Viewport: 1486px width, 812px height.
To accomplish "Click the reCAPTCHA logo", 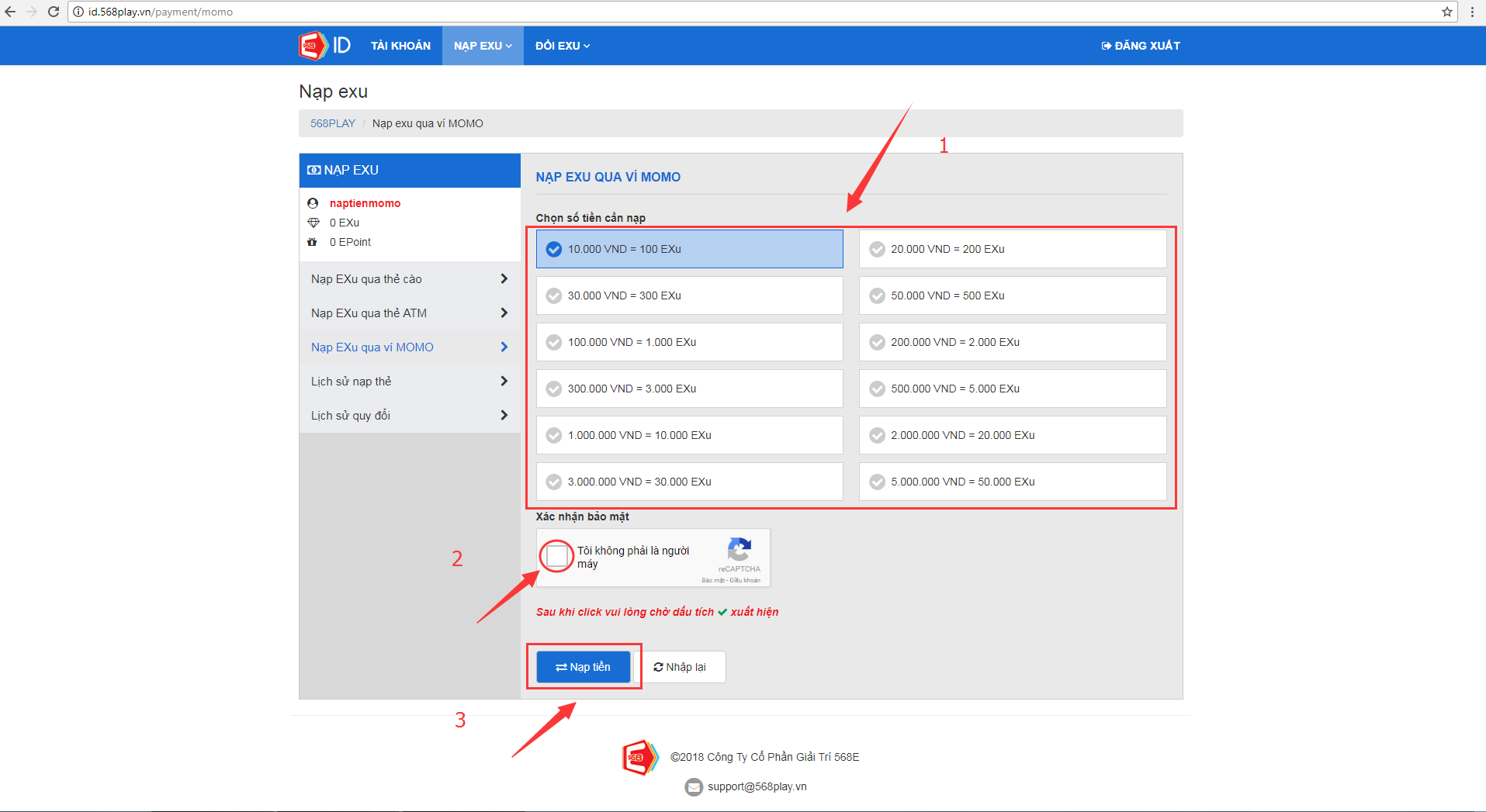I will click(x=740, y=550).
